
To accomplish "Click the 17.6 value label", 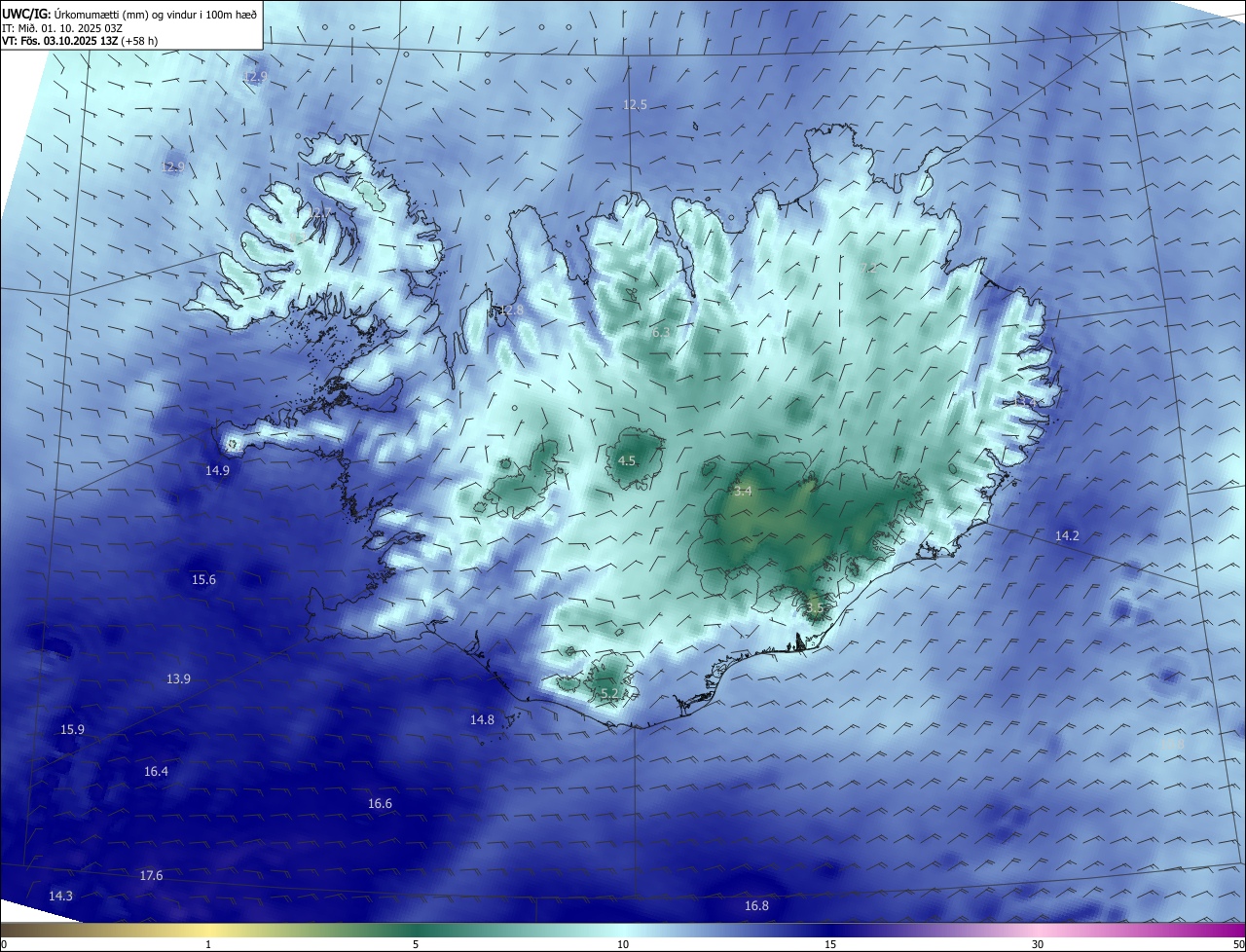I will click(151, 876).
